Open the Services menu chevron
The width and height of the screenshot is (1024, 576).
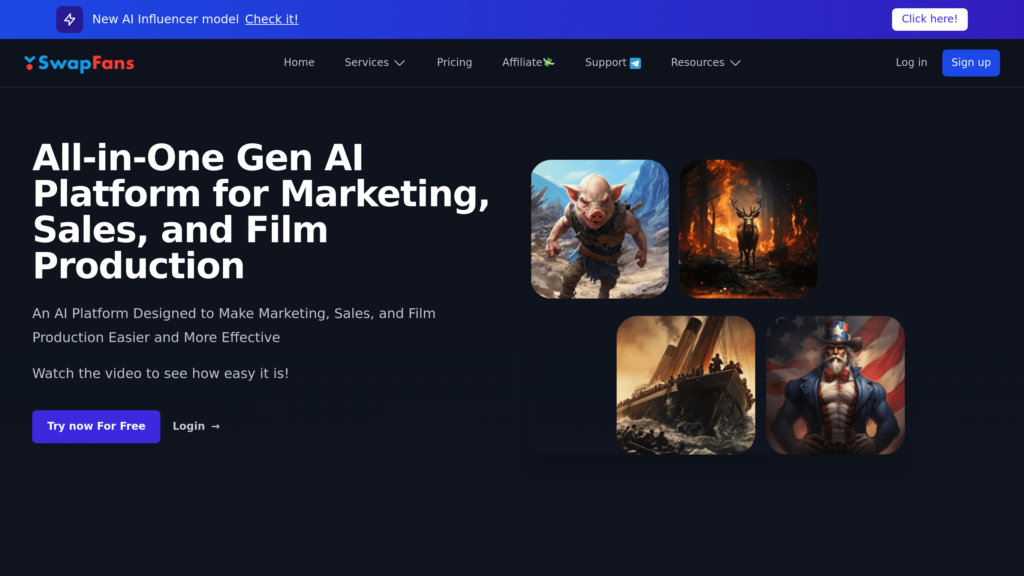400,63
